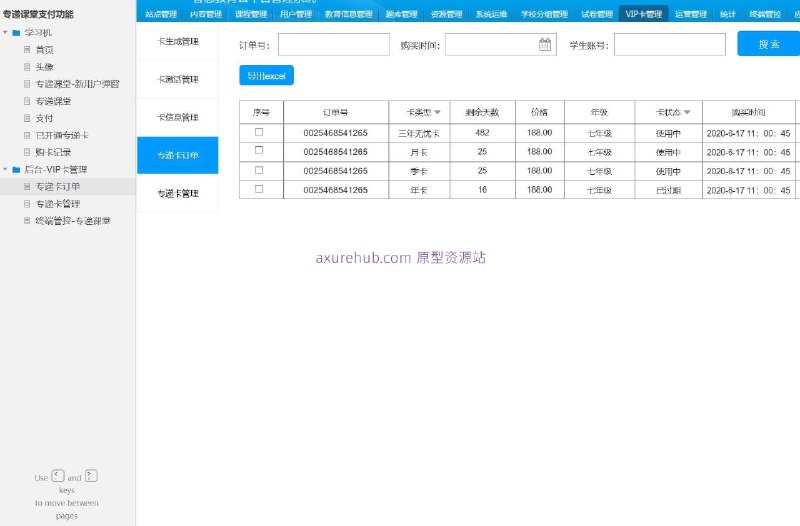Open the 题库管理 top menu
This screenshot has width=800, height=526.
tap(402, 14)
